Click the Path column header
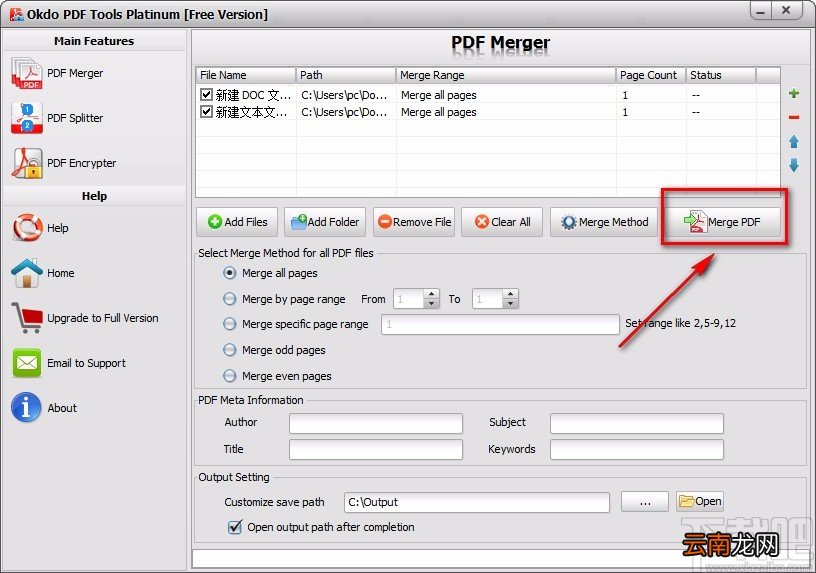Screen dimensions: 816x573 tap(346, 75)
